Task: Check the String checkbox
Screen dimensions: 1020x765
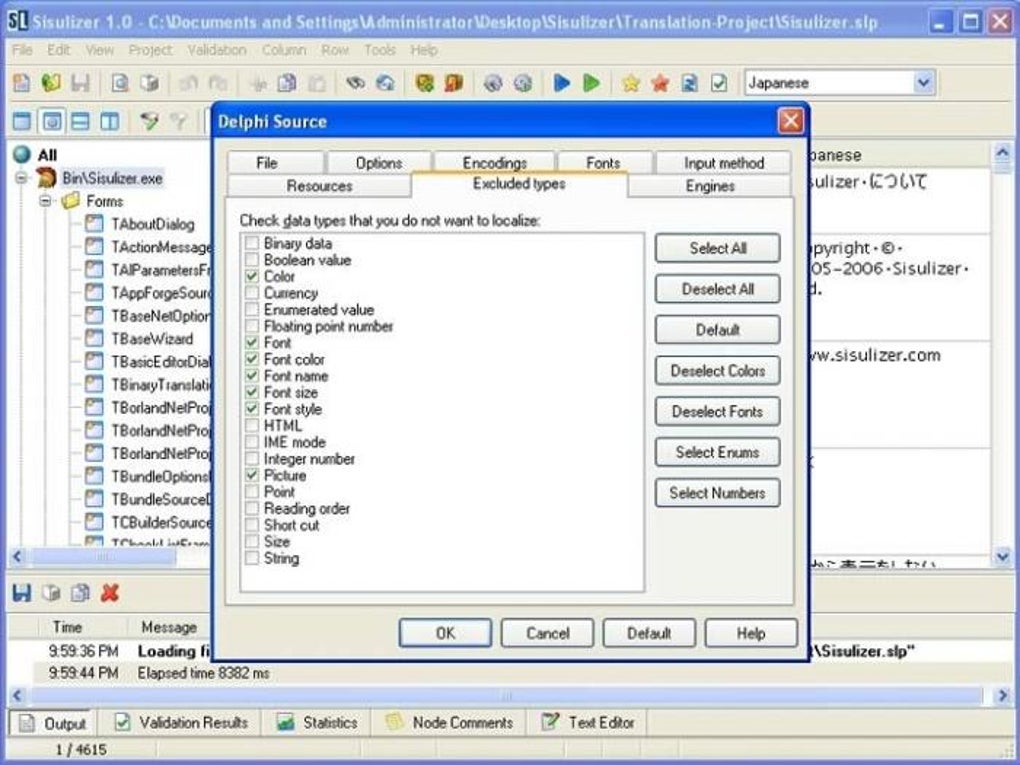Action: point(251,558)
